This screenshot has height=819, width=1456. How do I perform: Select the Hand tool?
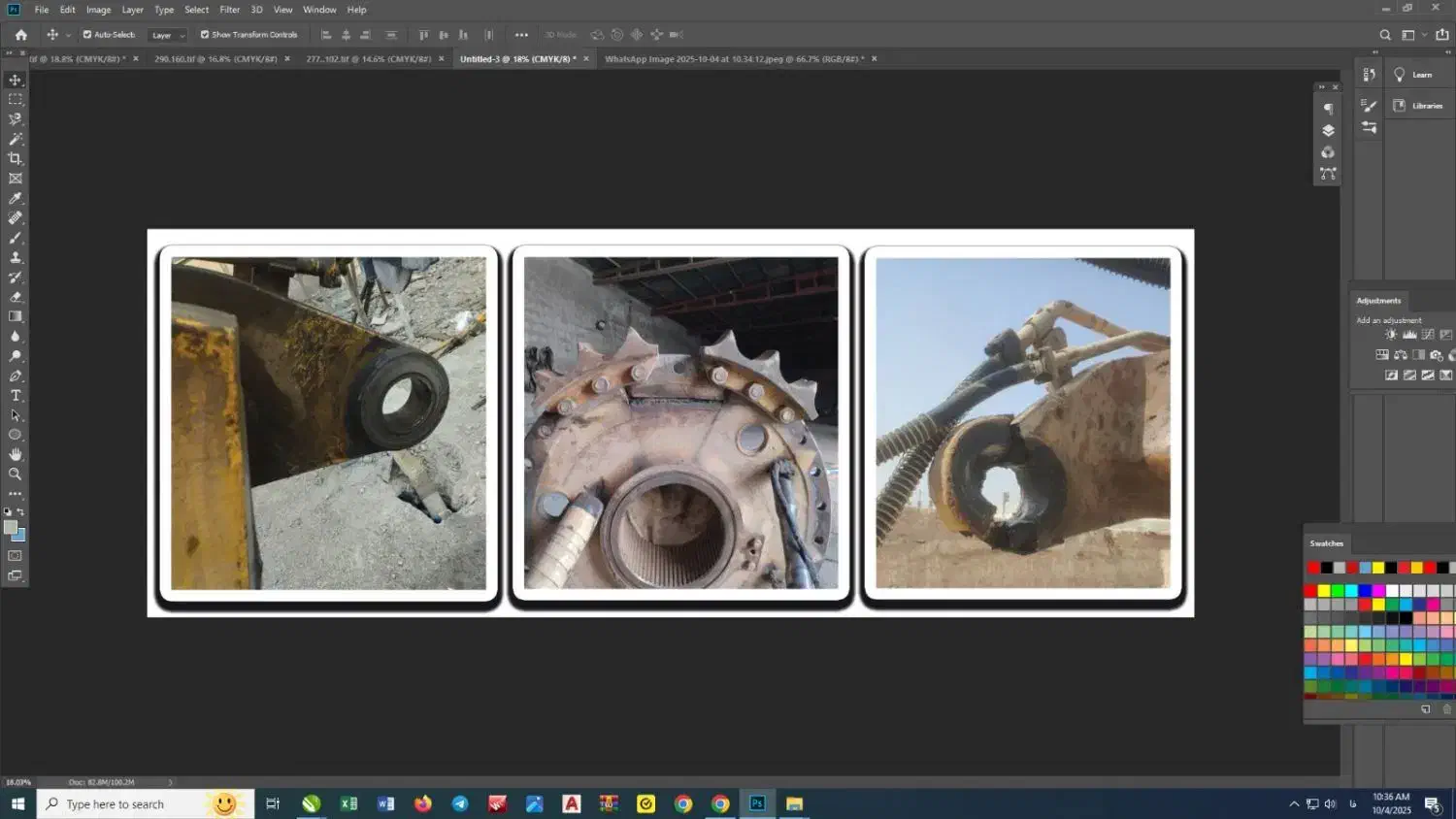[x=16, y=454]
